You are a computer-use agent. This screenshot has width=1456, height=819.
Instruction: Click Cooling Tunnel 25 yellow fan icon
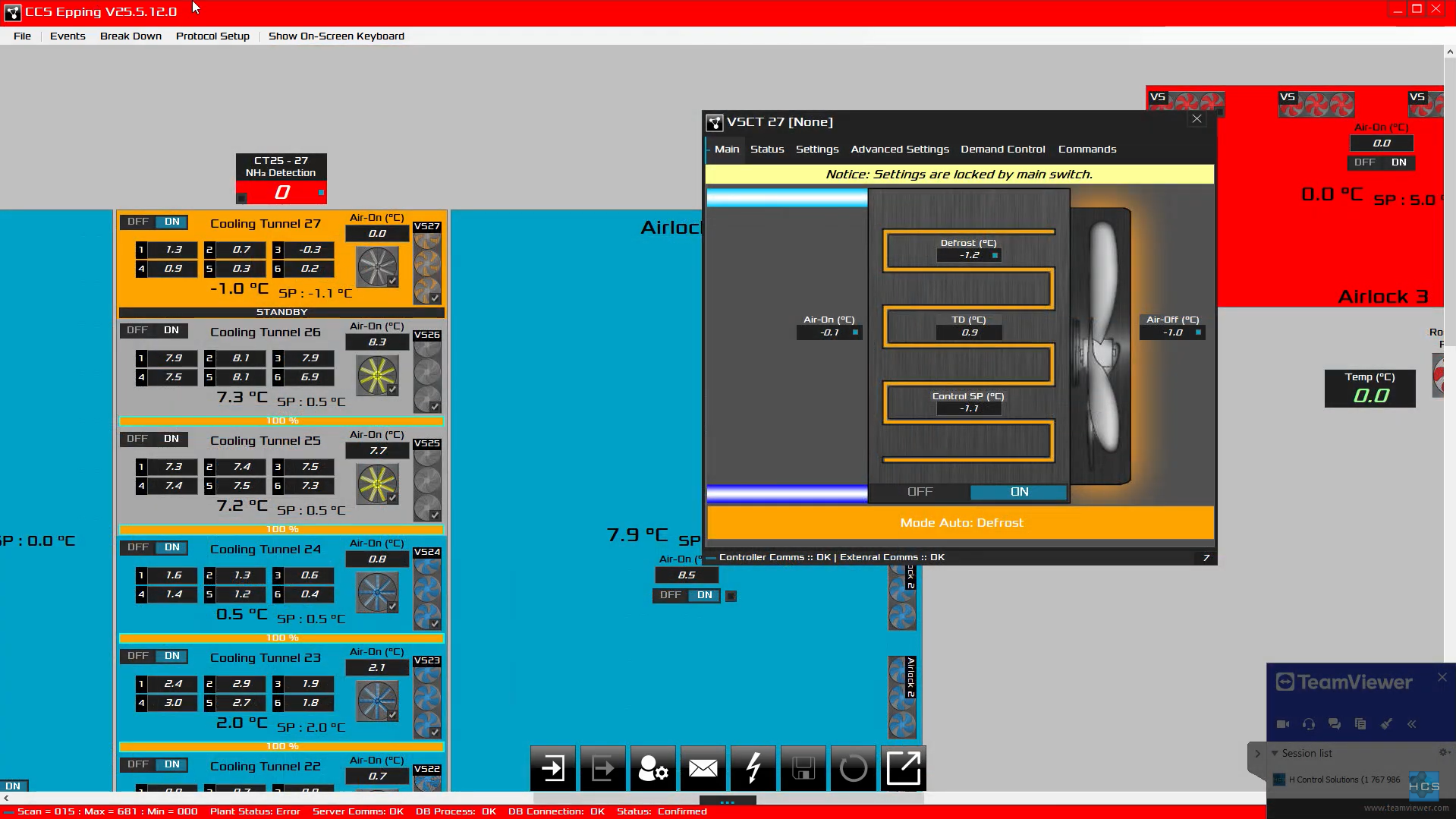377,484
